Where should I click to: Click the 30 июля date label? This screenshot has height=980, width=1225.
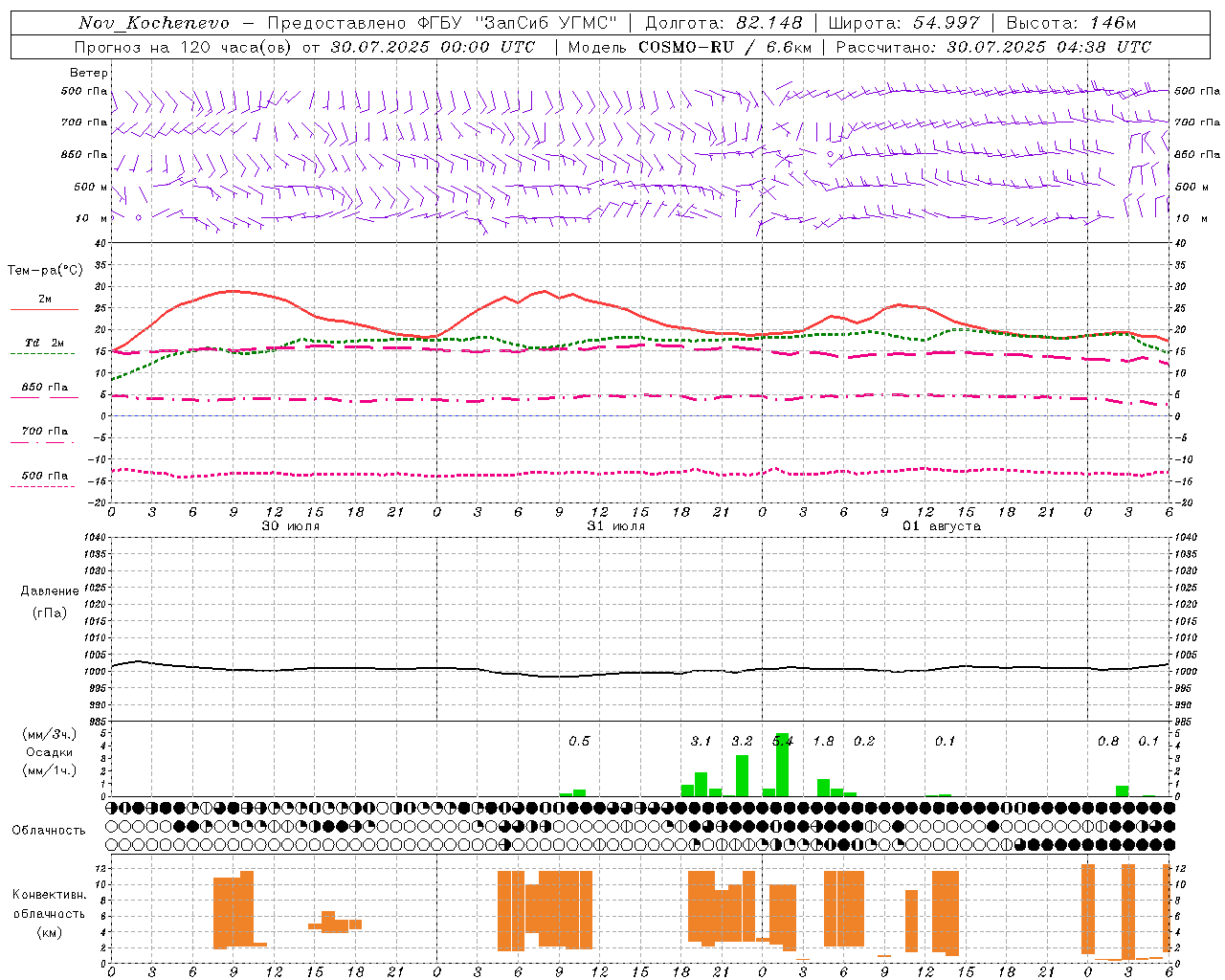click(x=291, y=526)
